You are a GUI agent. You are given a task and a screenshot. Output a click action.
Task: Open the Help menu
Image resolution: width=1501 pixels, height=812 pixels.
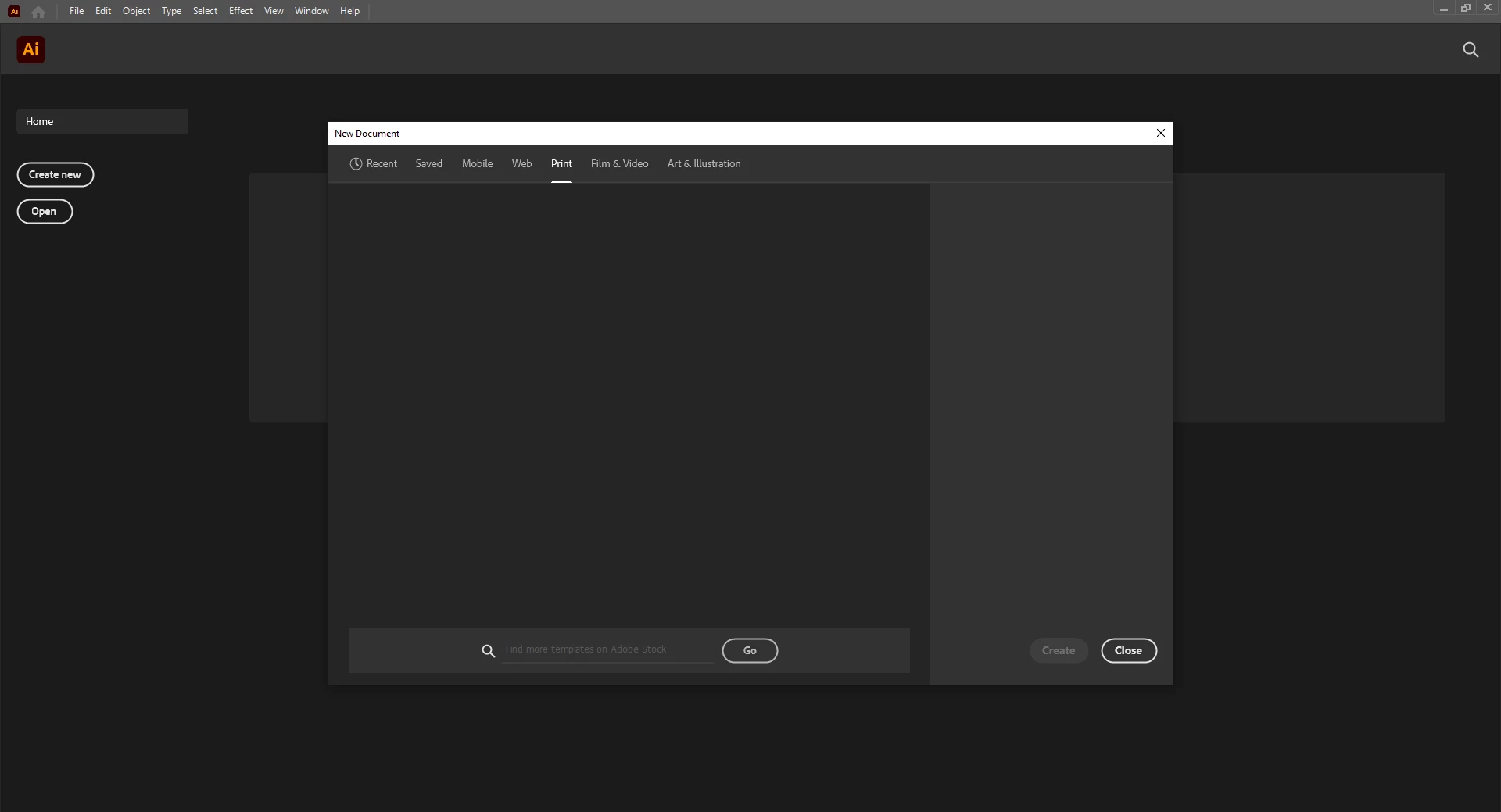[x=349, y=11]
